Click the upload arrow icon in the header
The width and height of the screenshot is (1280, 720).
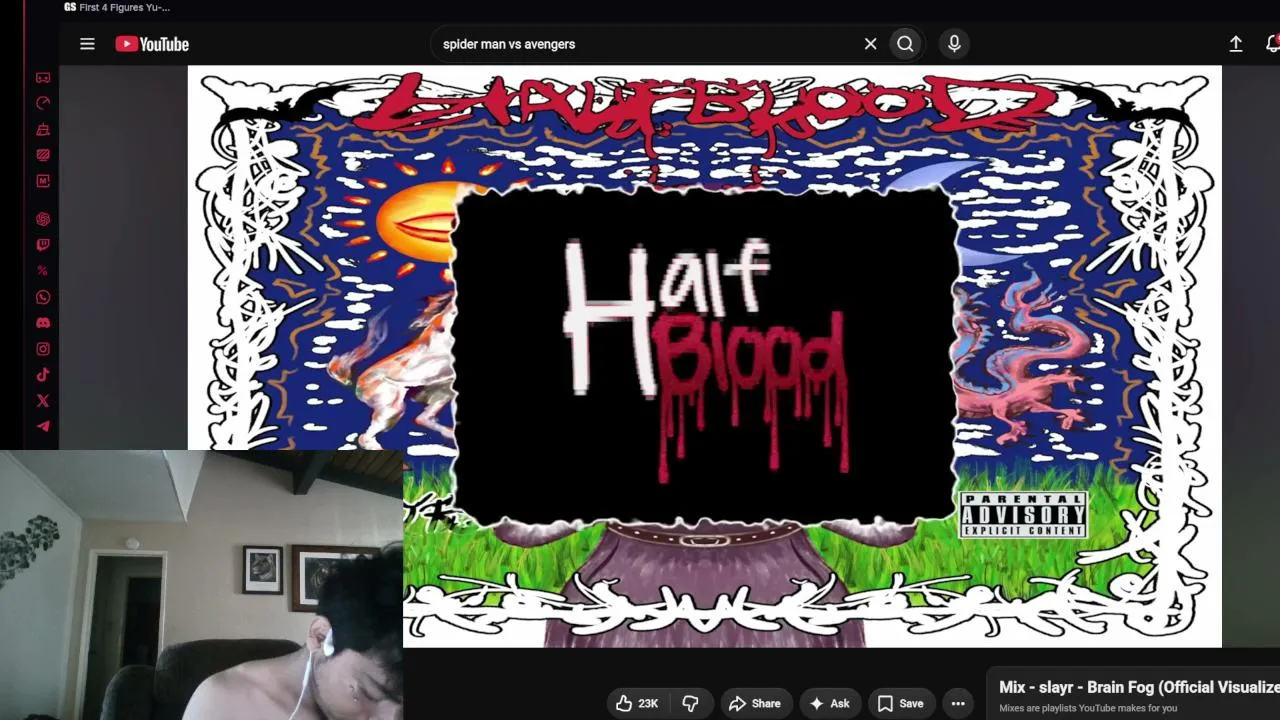[x=1236, y=44]
